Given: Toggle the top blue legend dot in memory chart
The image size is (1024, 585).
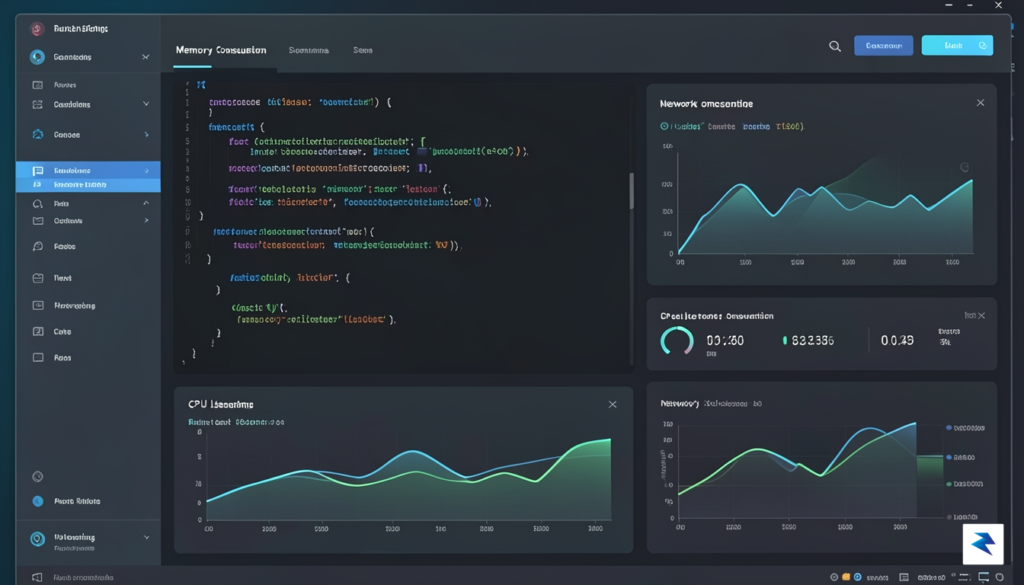Looking at the screenshot, I should pos(949,428).
